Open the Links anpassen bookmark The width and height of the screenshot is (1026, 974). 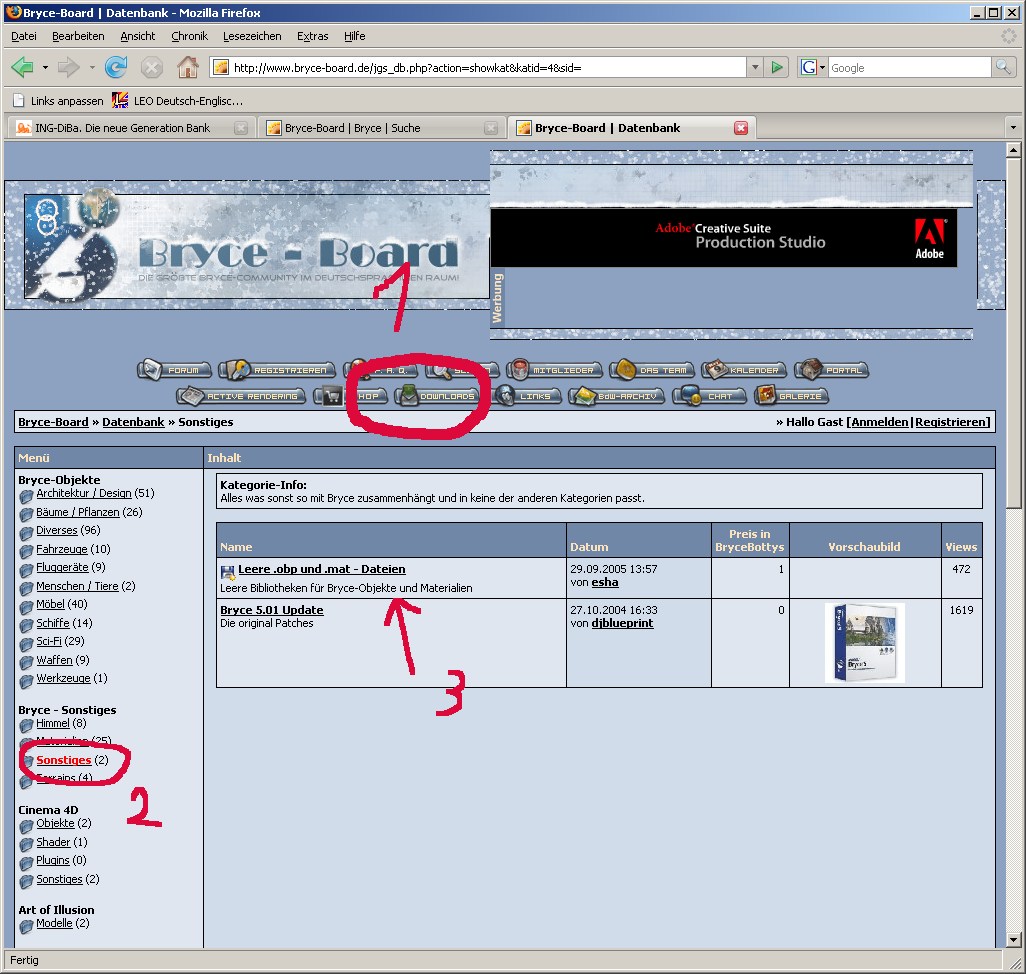click(x=59, y=101)
